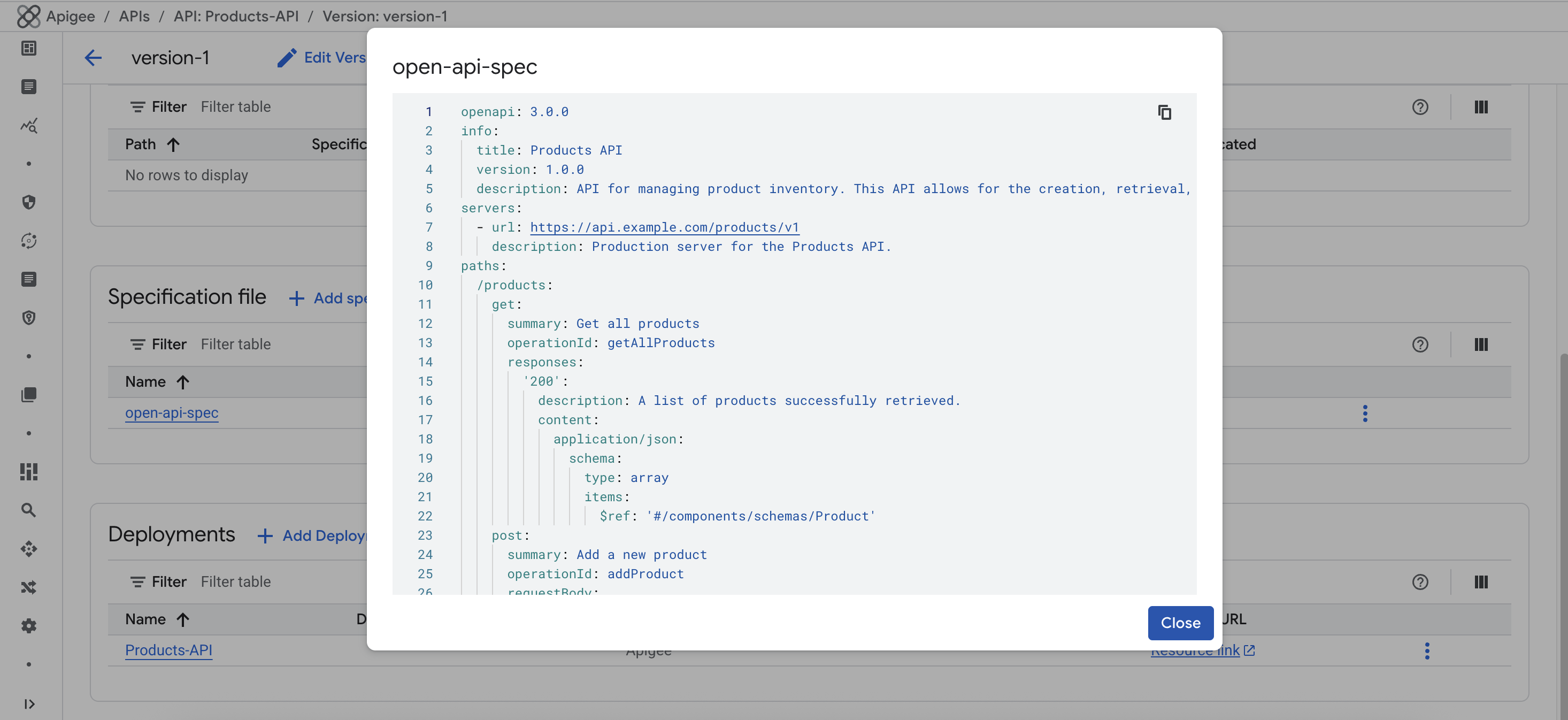The image size is (1568, 720).
Task: Open help for the Deployments table
Action: coord(1421,582)
